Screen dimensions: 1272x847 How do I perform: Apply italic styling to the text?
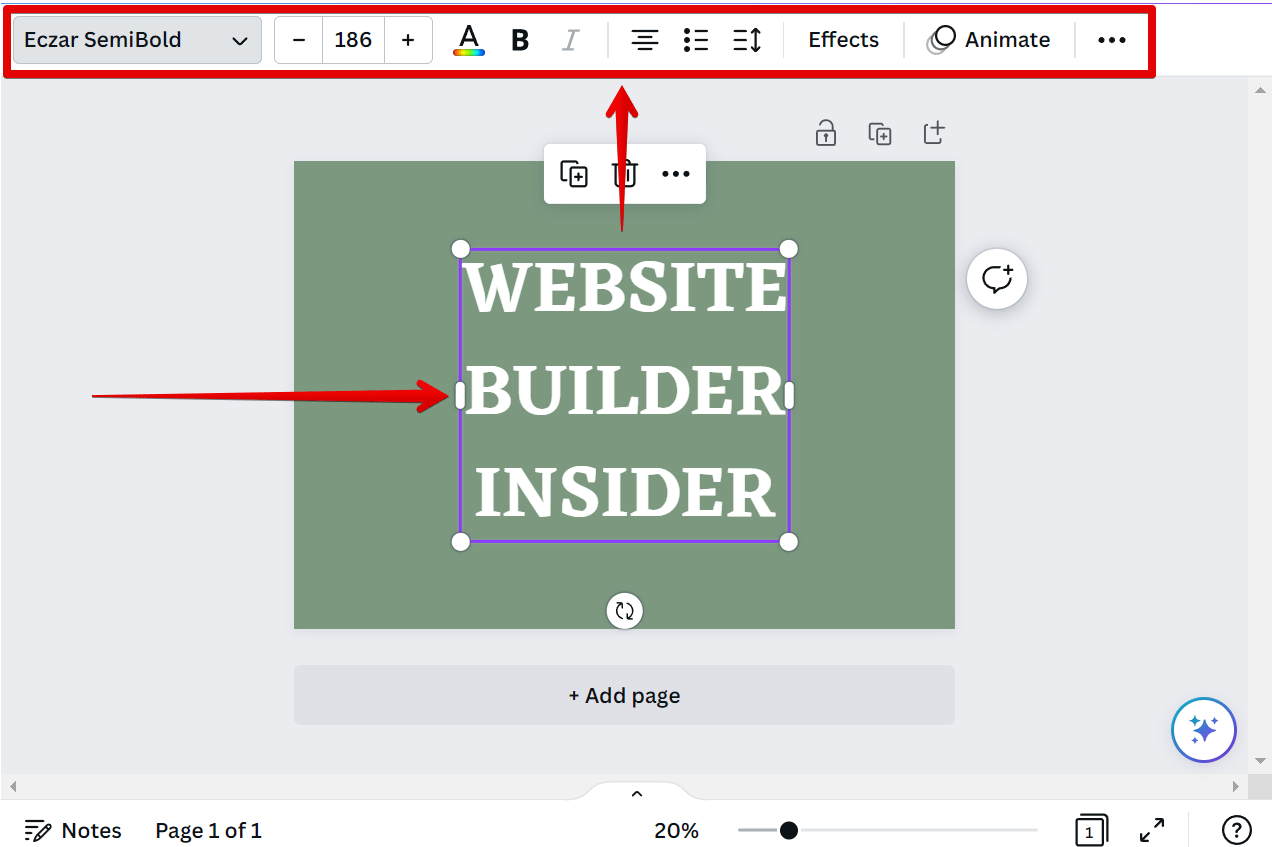point(571,40)
